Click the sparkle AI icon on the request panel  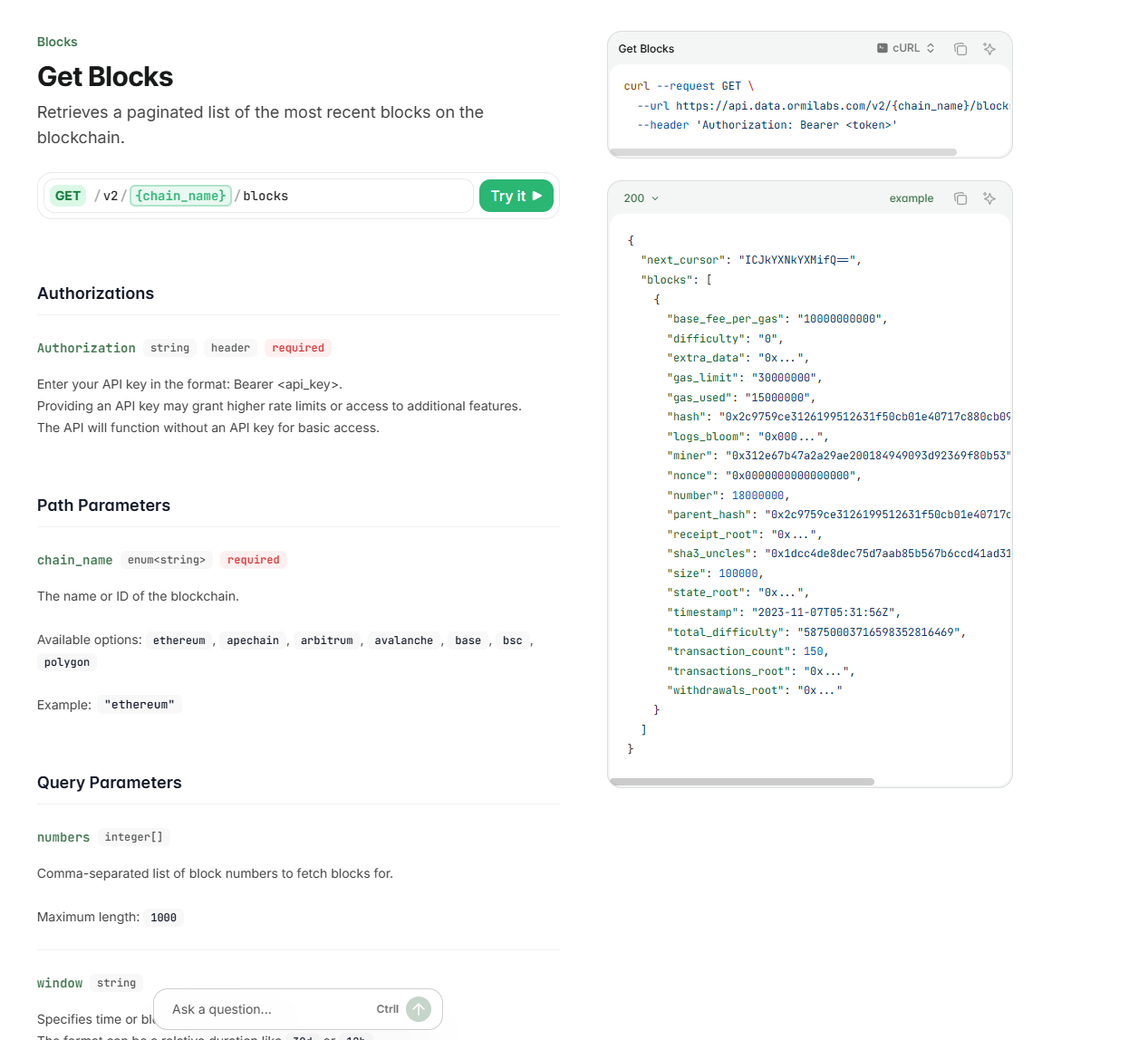(989, 49)
